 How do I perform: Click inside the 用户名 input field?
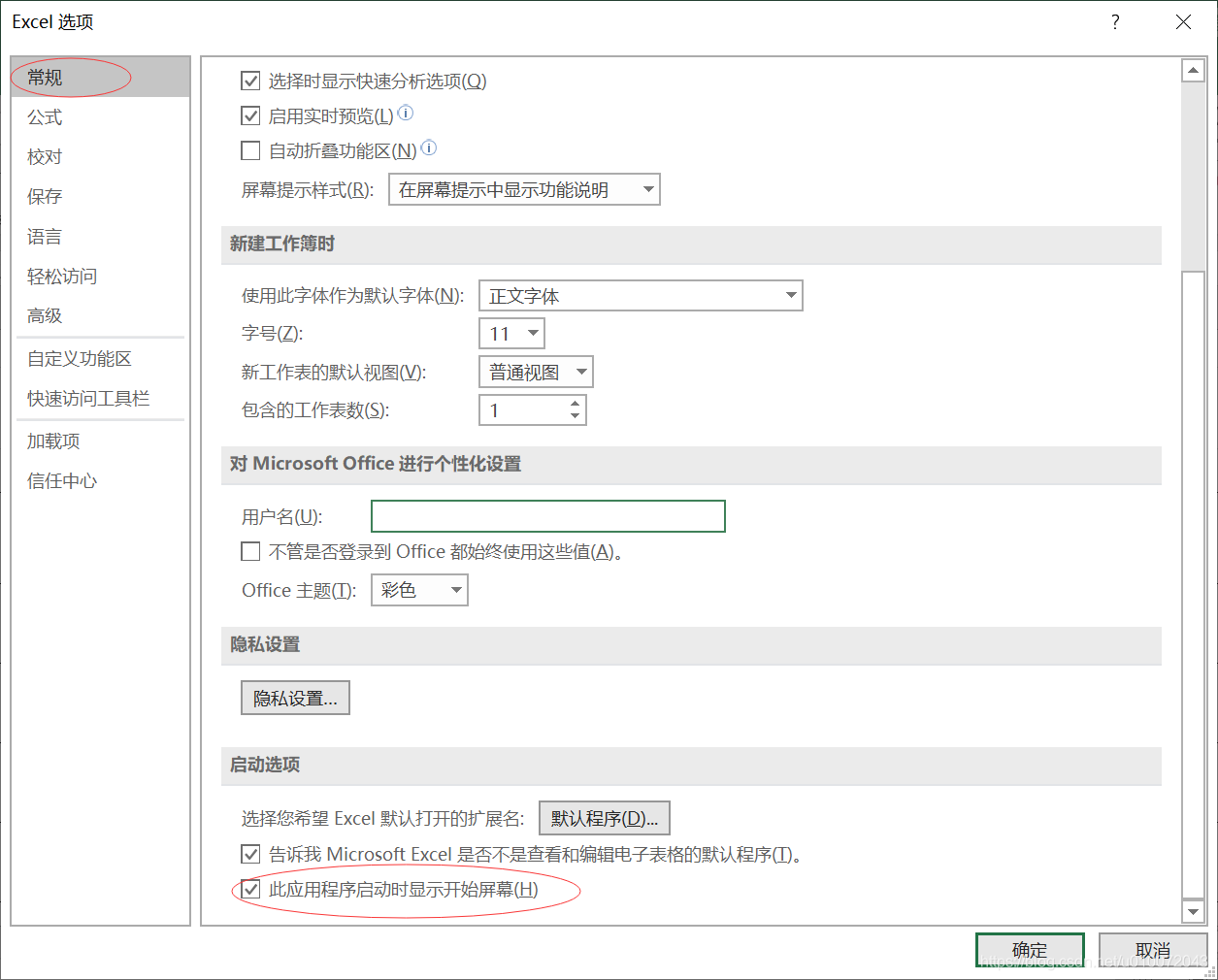(547, 515)
